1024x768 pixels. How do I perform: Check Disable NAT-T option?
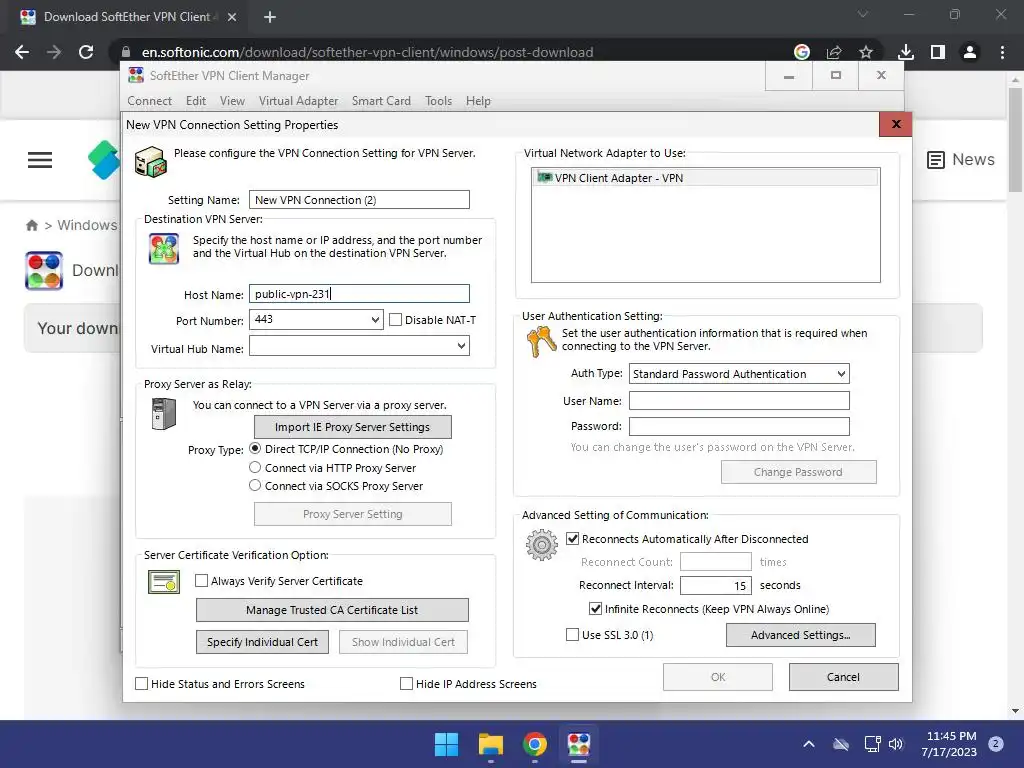395,320
